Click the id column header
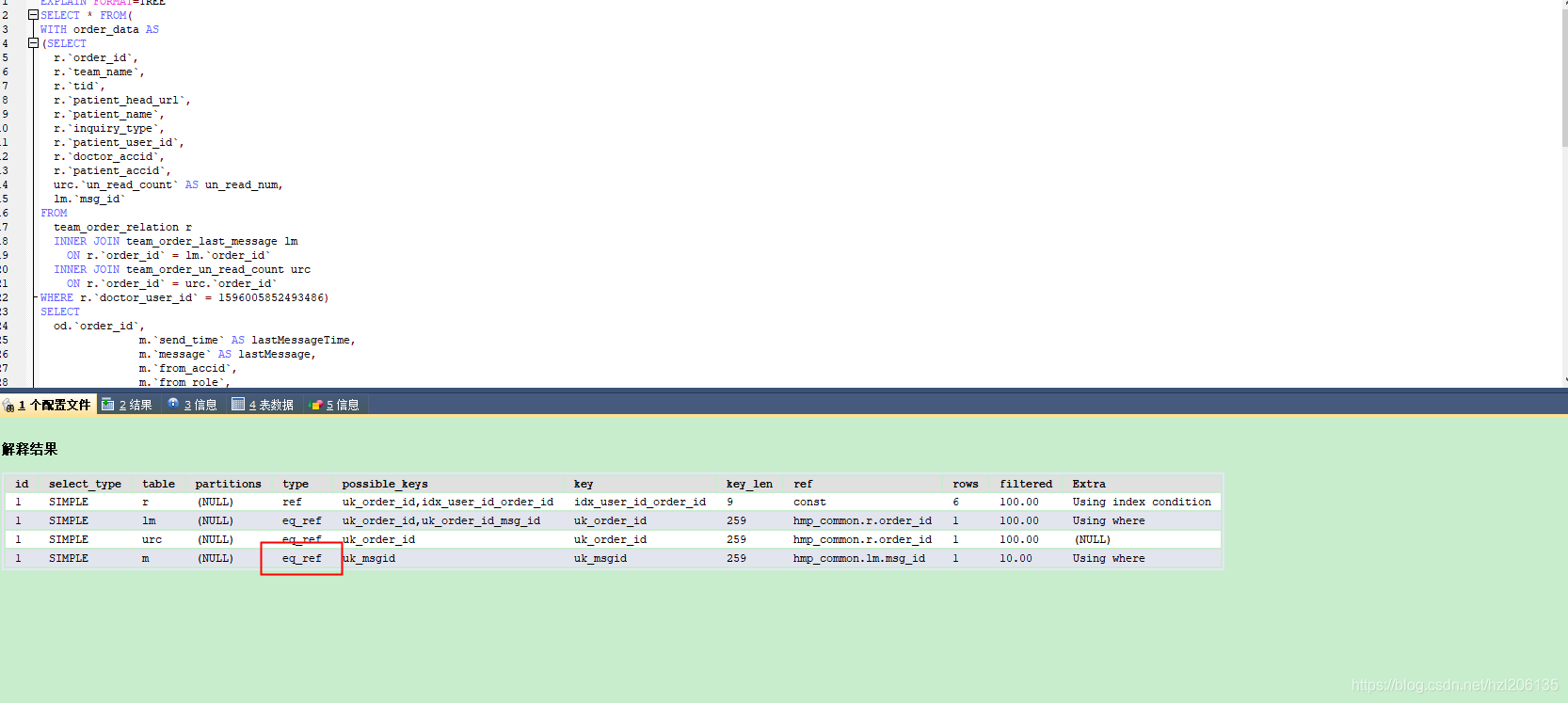This screenshot has width=1568, height=703. point(22,484)
